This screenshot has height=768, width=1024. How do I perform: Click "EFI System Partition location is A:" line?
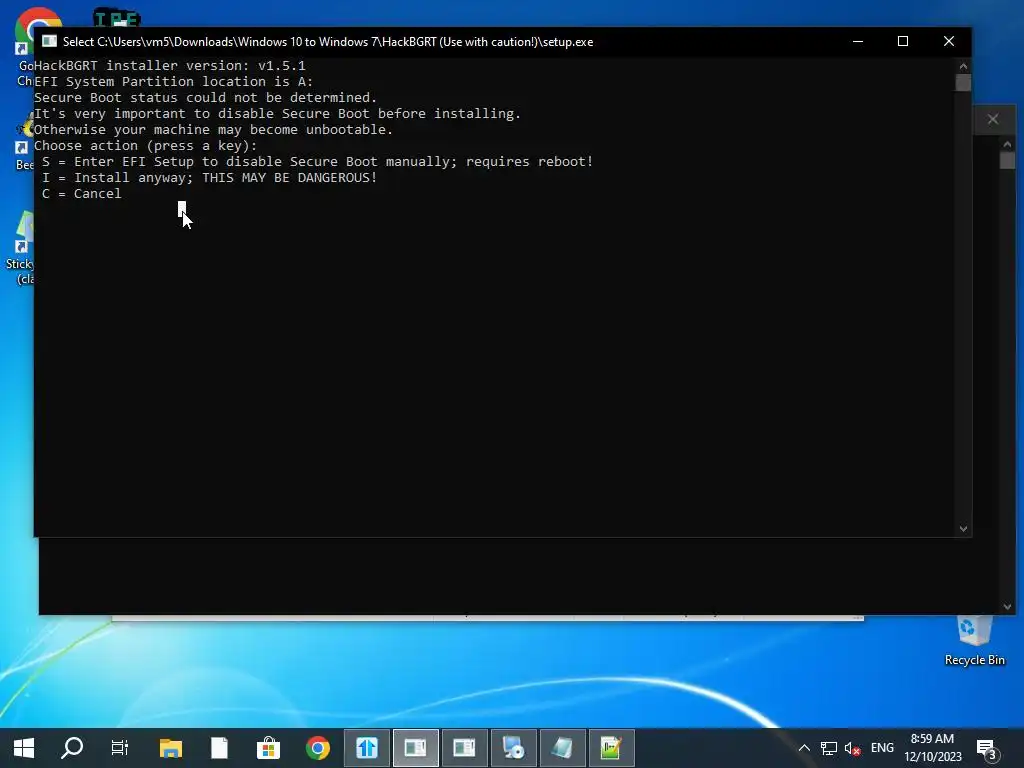[174, 82]
